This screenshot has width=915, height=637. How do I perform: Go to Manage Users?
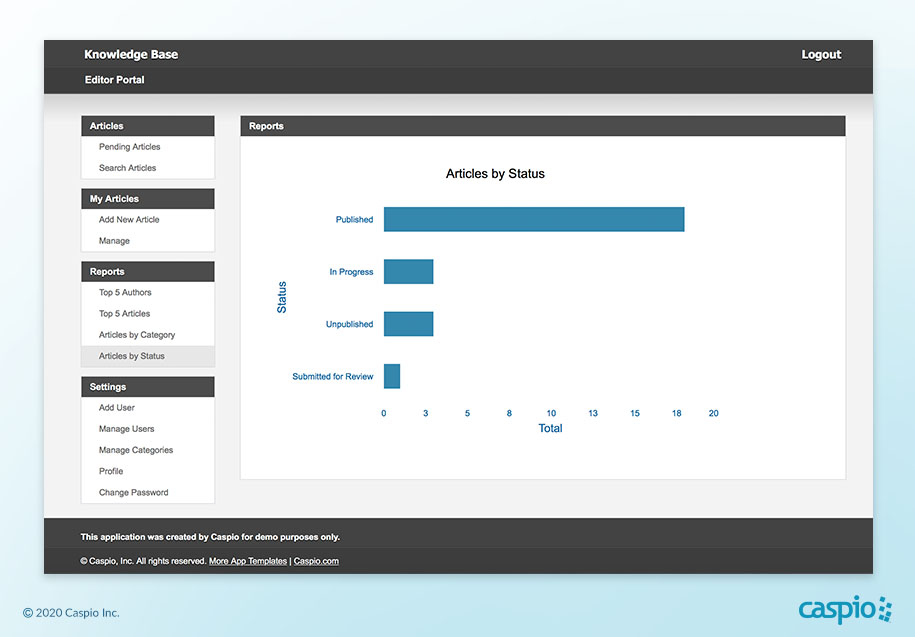click(x=127, y=429)
